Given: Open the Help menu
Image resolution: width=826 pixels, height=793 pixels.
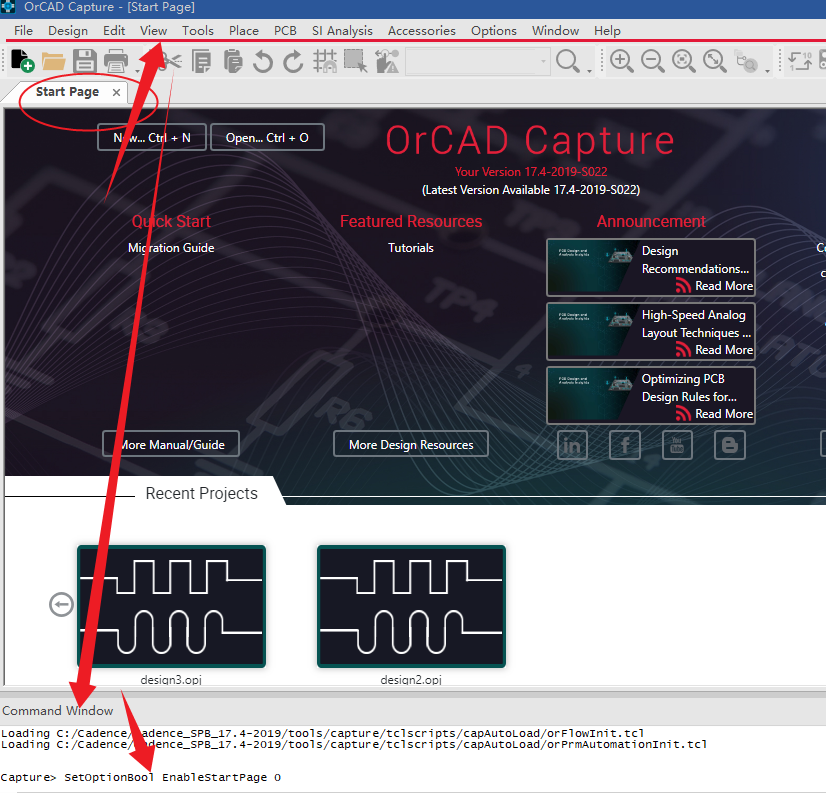Looking at the screenshot, I should [x=607, y=31].
